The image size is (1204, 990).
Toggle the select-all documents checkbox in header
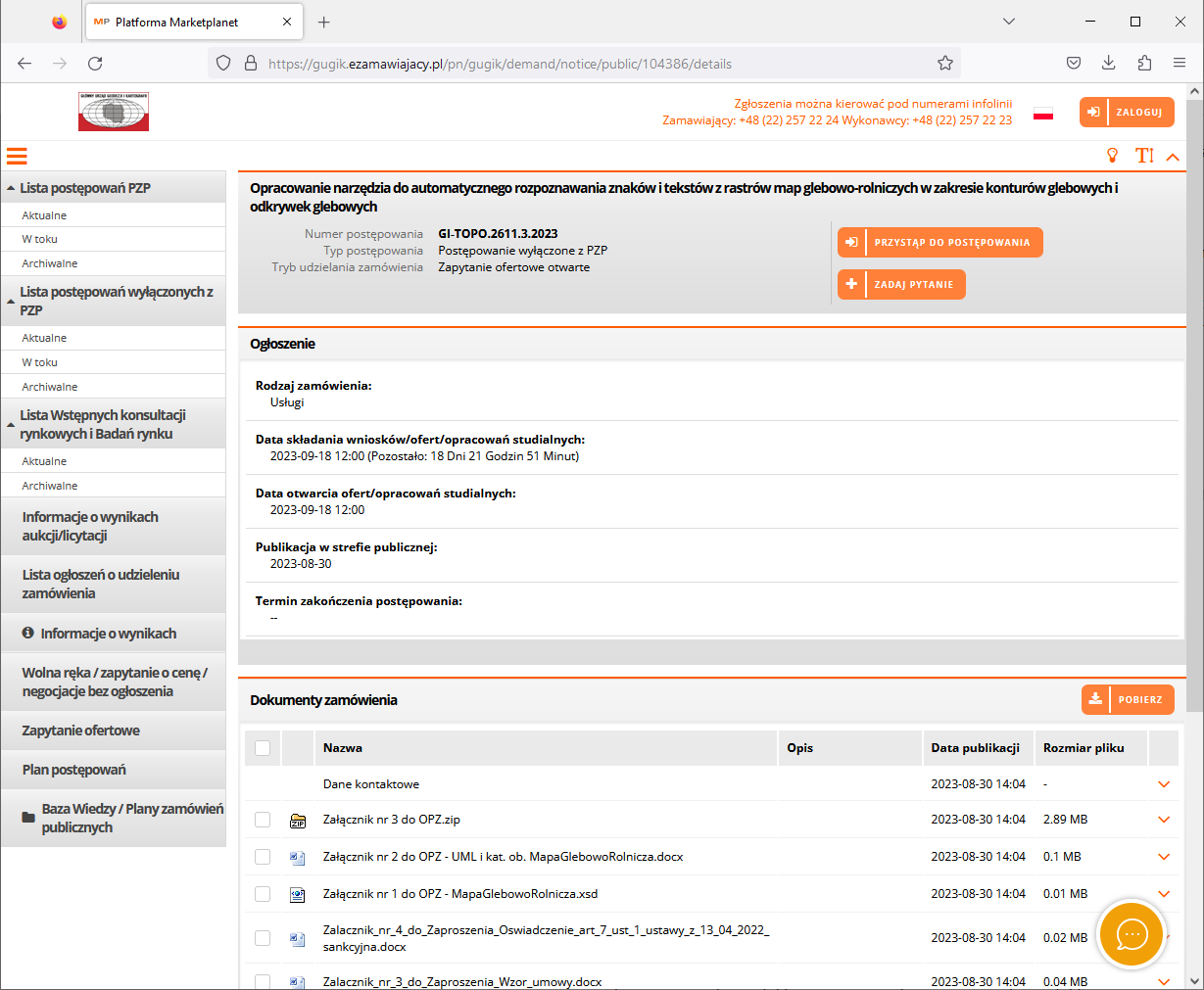coord(263,748)
